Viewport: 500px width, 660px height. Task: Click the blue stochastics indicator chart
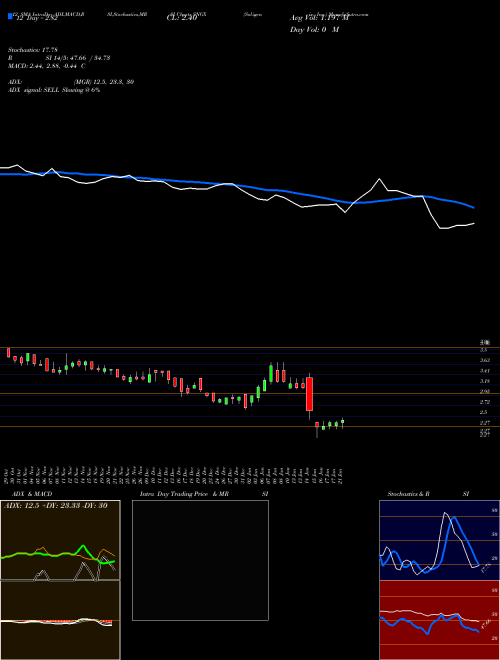point(439,540)
